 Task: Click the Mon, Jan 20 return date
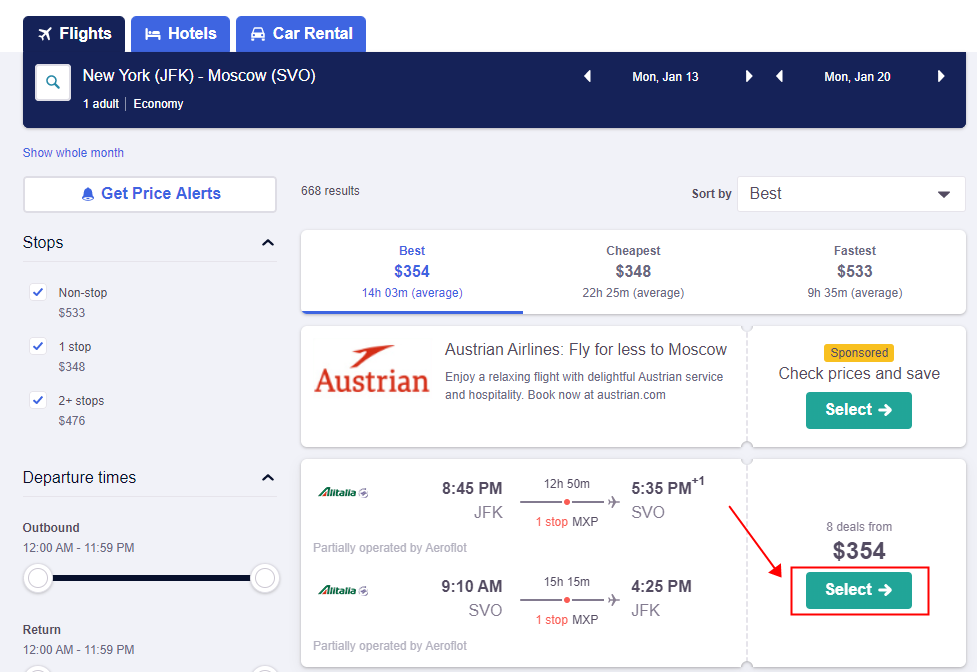pyautogui.click(x=857, y=77)
